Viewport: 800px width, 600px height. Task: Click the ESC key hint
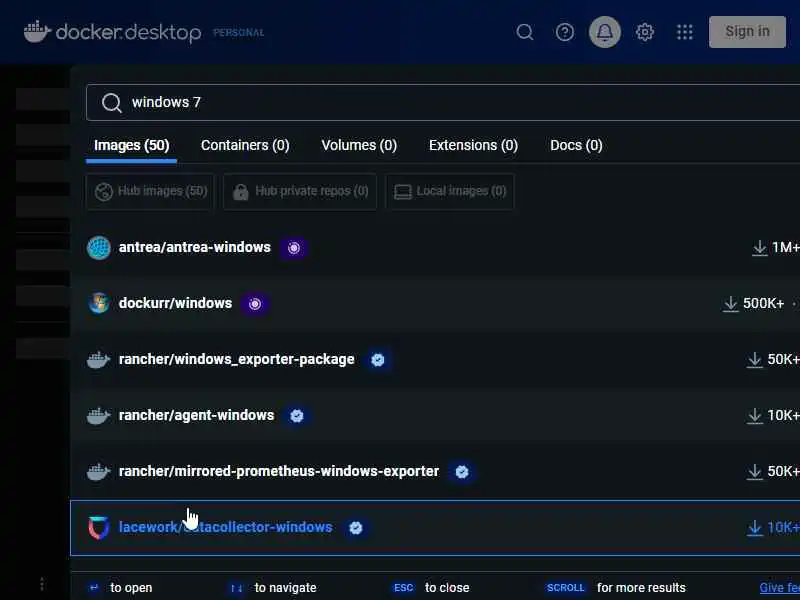tap(403, 588)
